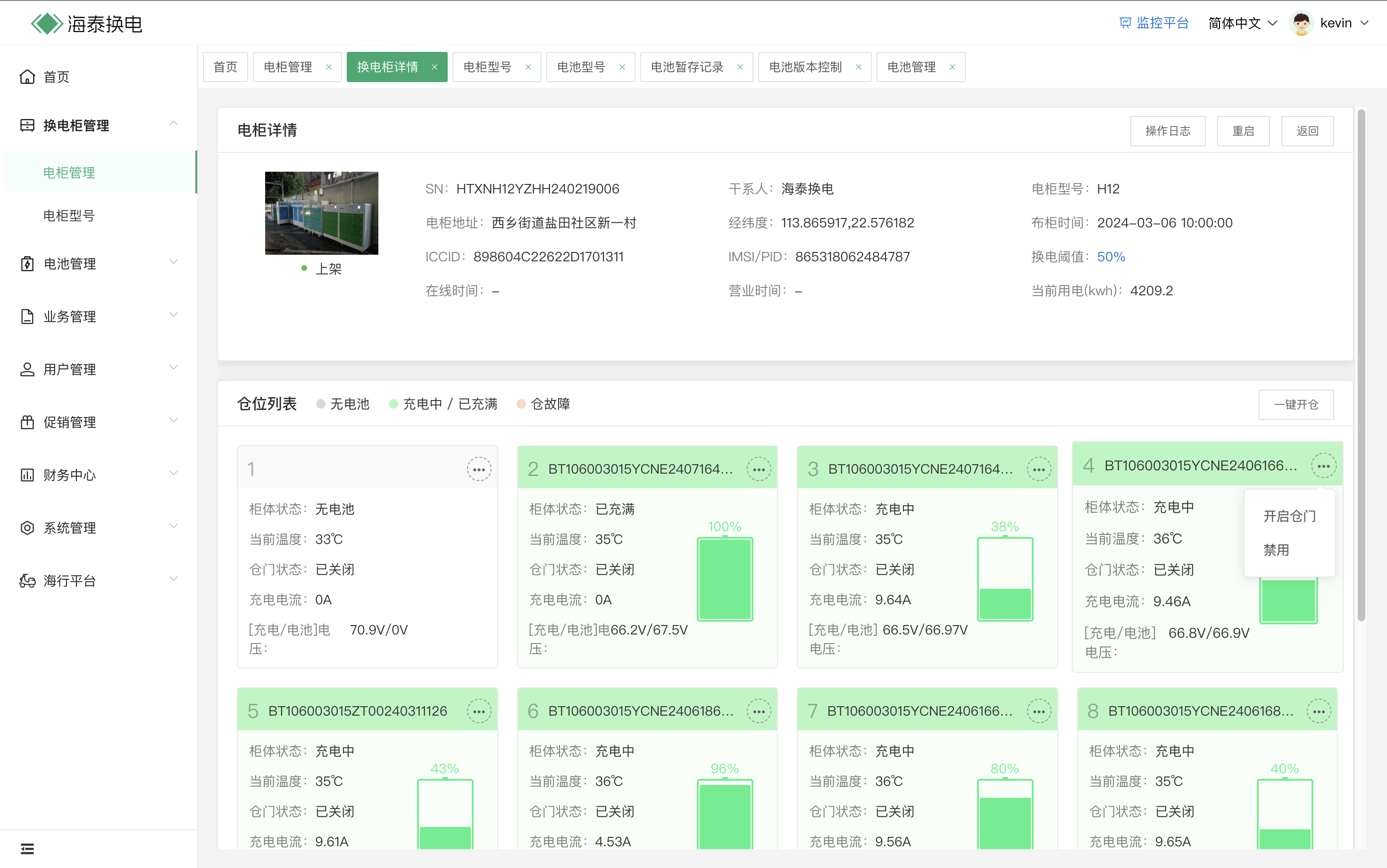
Task: Click the vertical page scrollbar
Action: point(1361,365)
